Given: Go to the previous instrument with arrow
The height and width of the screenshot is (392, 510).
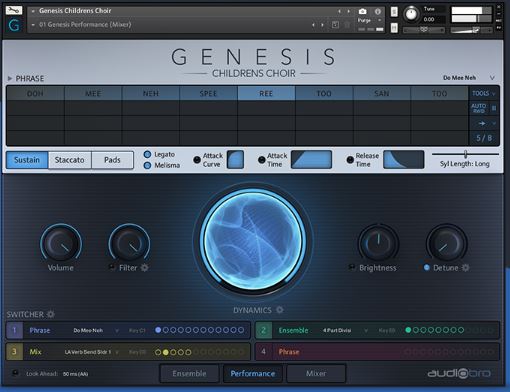Looking at the screenshot, I should tap(339, 11).
